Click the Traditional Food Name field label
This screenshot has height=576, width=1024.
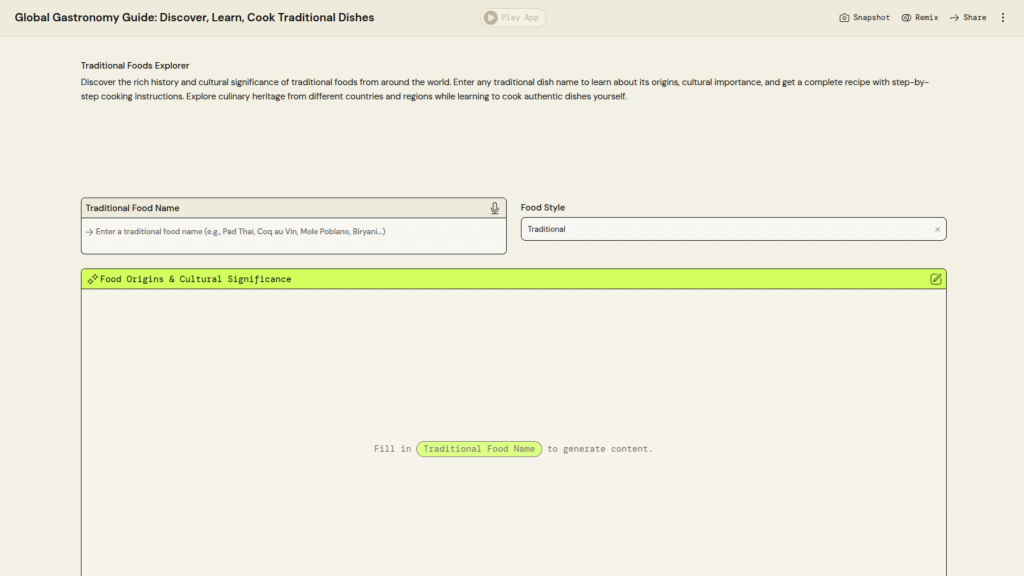pyautogui.click(x=132, y=208)
